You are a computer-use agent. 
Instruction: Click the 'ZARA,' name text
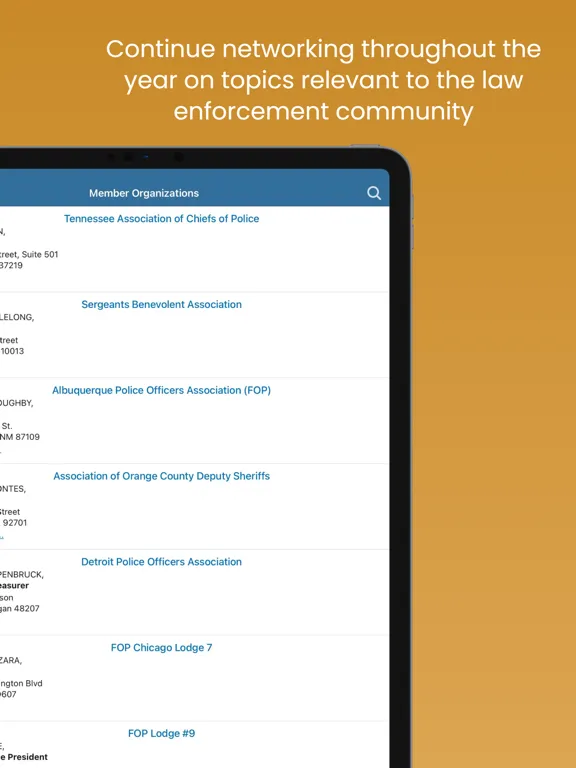(11, 660)
